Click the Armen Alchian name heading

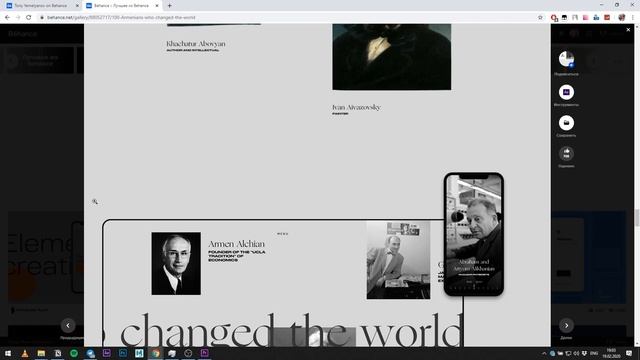236,244
